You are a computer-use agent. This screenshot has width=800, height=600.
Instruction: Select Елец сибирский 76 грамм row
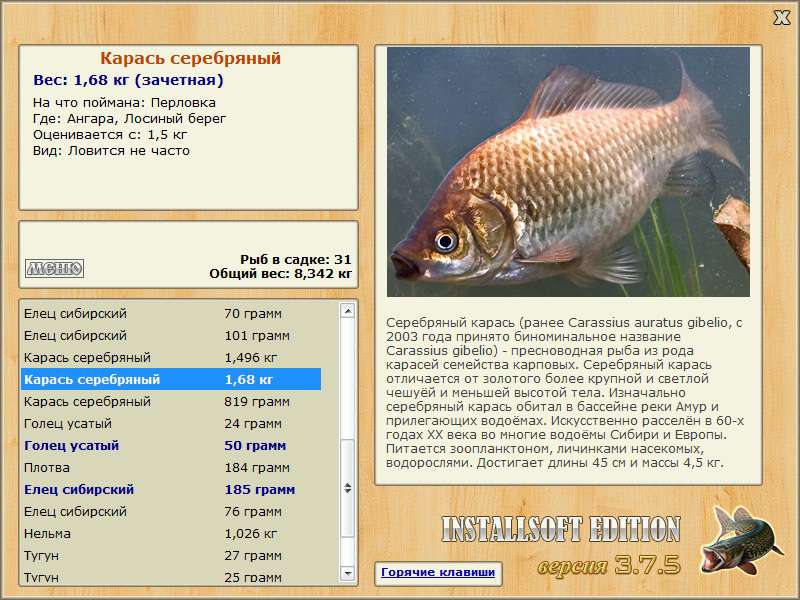171,511
